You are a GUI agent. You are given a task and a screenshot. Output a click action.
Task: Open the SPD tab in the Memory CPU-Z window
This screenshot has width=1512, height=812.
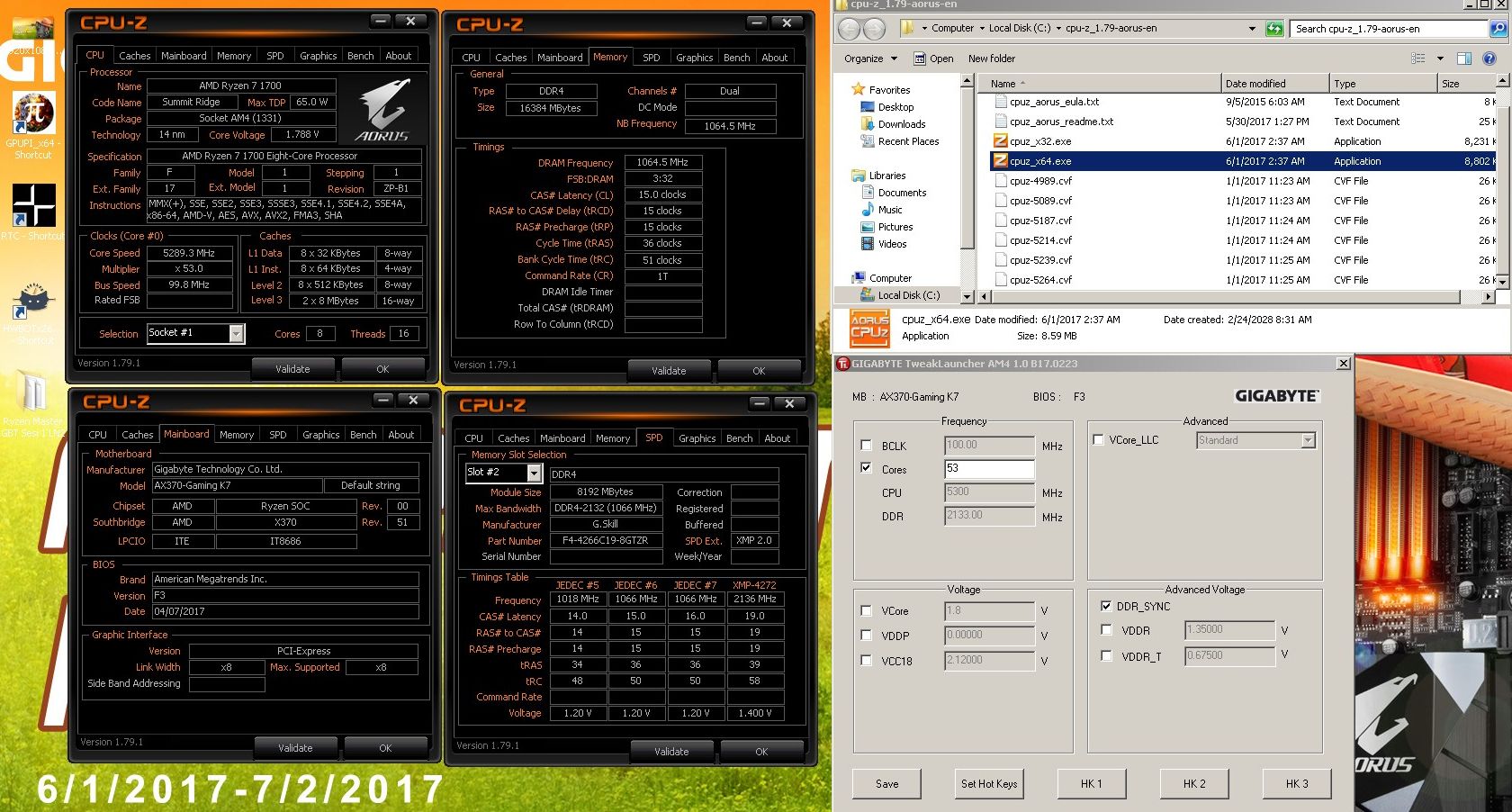652,58
